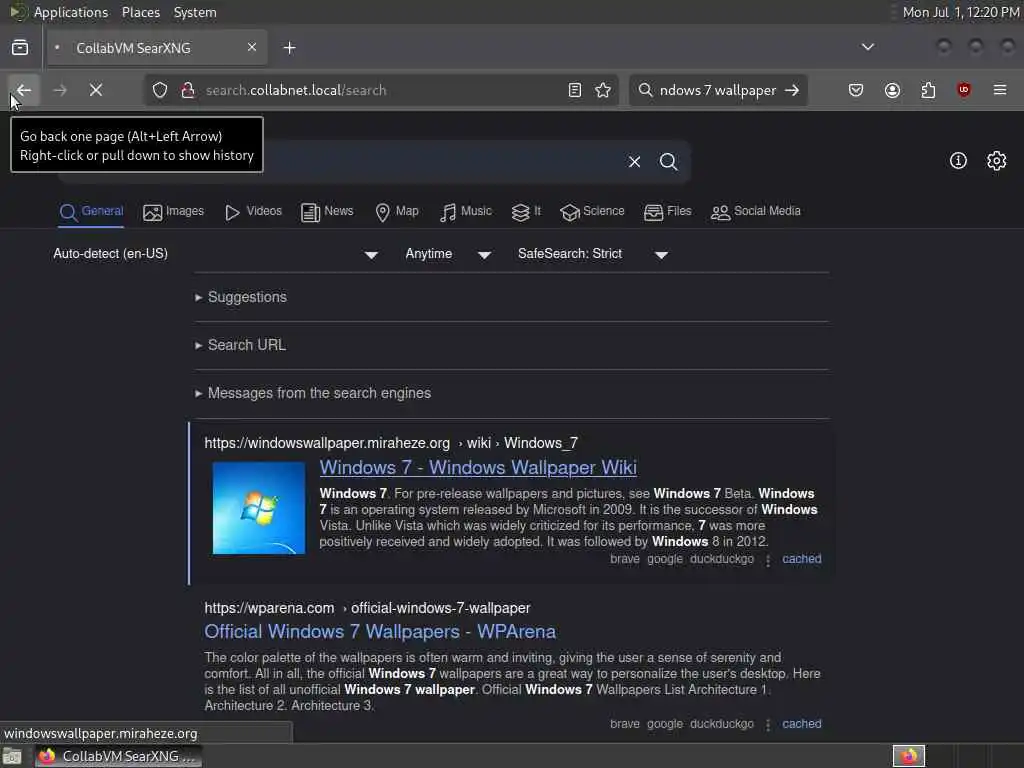Expand the Search URL section
The height and width of the screenshot is (768, 1024).
pos(240,345)
